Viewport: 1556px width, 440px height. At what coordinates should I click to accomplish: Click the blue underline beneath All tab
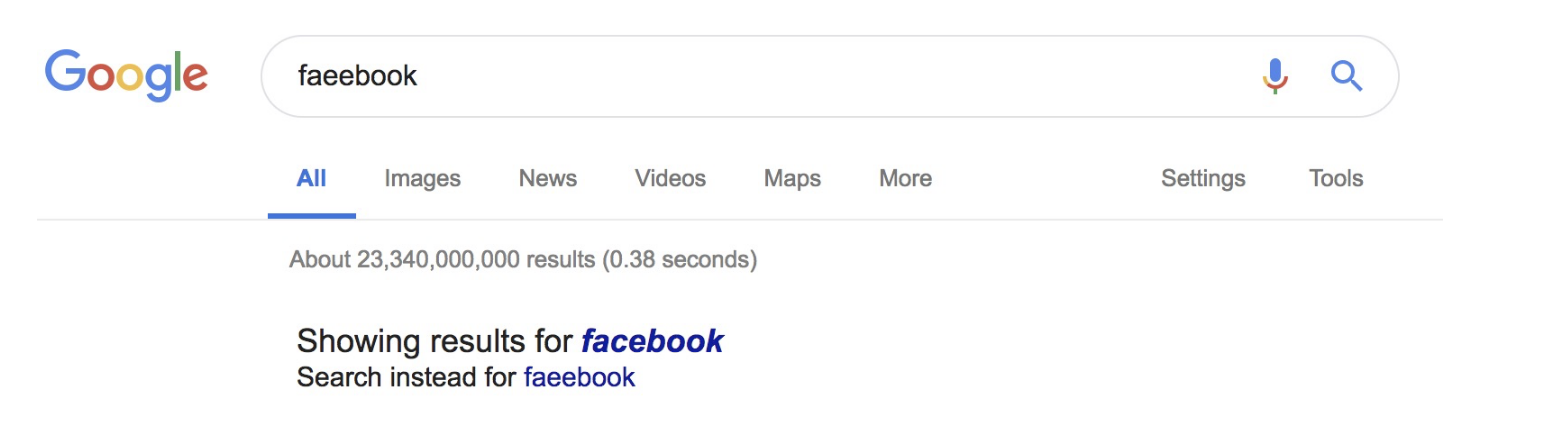(x=311, y=215)
